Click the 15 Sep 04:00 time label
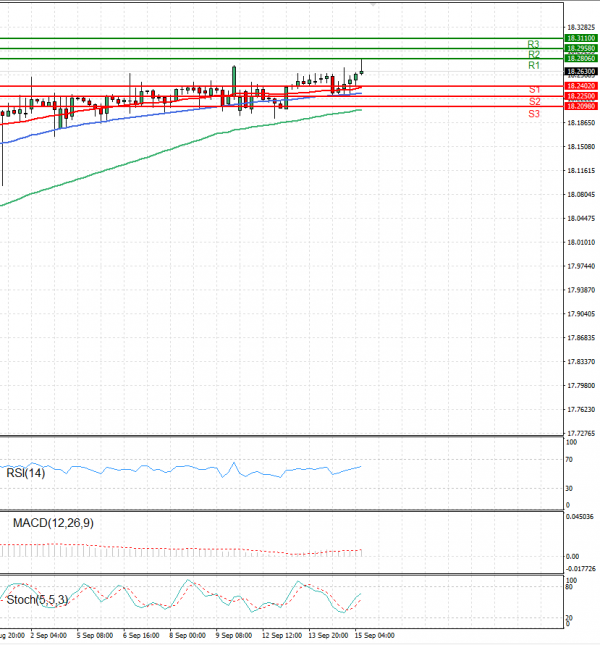Screen dimensions: 600x645 [x=375, y=636]
